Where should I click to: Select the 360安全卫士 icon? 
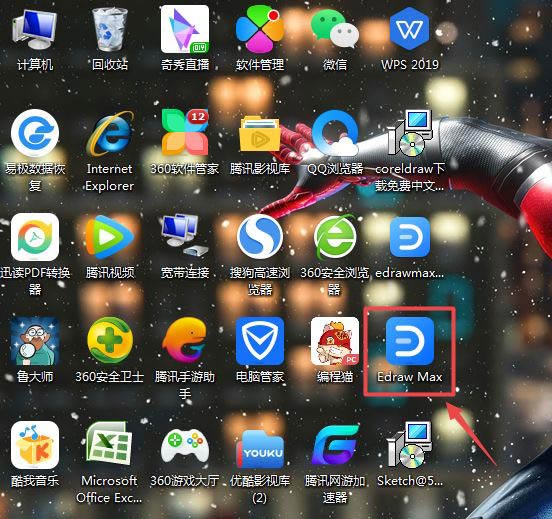pos(110,340)
